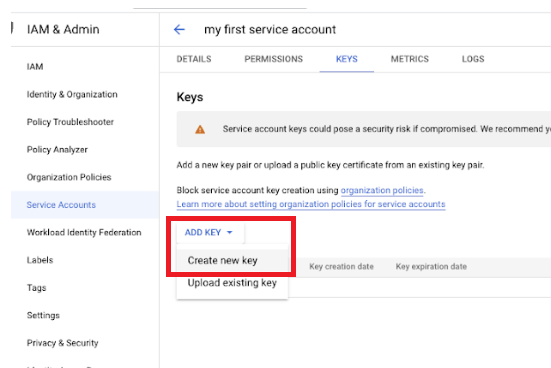551x368 pixels.
Task: Open the PERMISSIONS tab
Action: [274, 59]
